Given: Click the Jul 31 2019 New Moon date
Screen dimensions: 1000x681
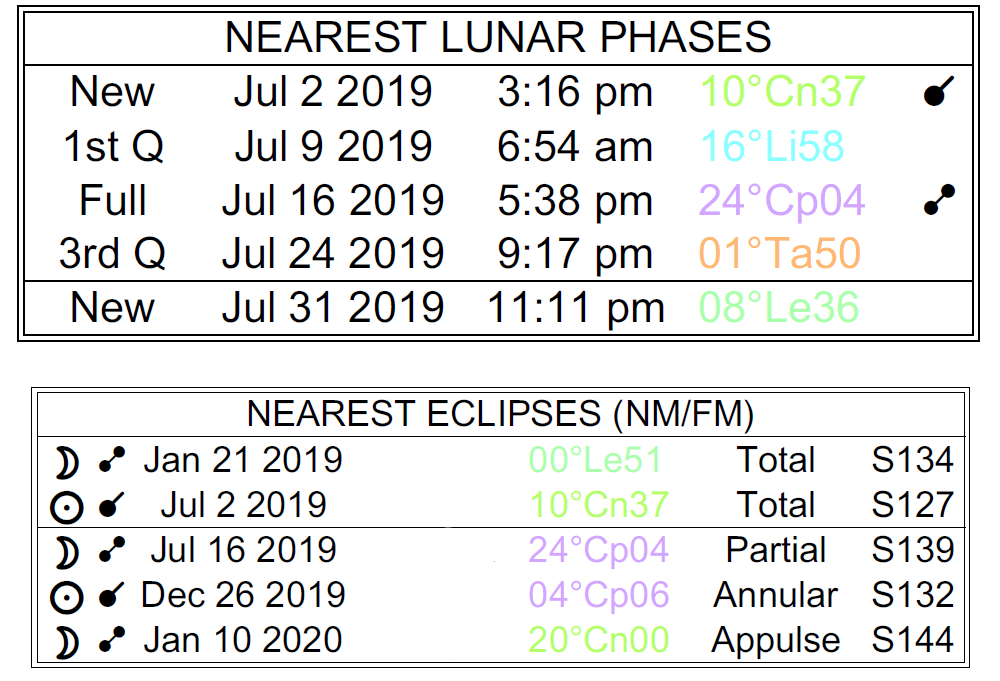Looking at the screenshot, I should point(333,307).
